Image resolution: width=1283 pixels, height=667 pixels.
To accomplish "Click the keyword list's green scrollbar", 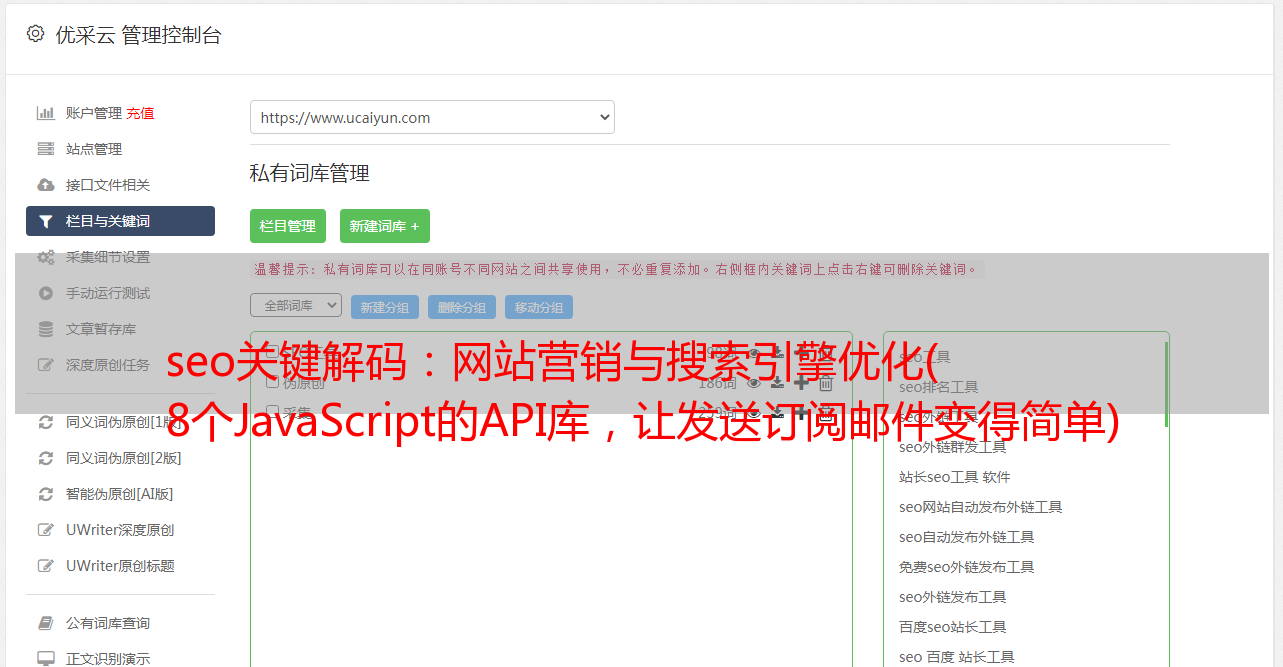I will tap(1166, 384).
